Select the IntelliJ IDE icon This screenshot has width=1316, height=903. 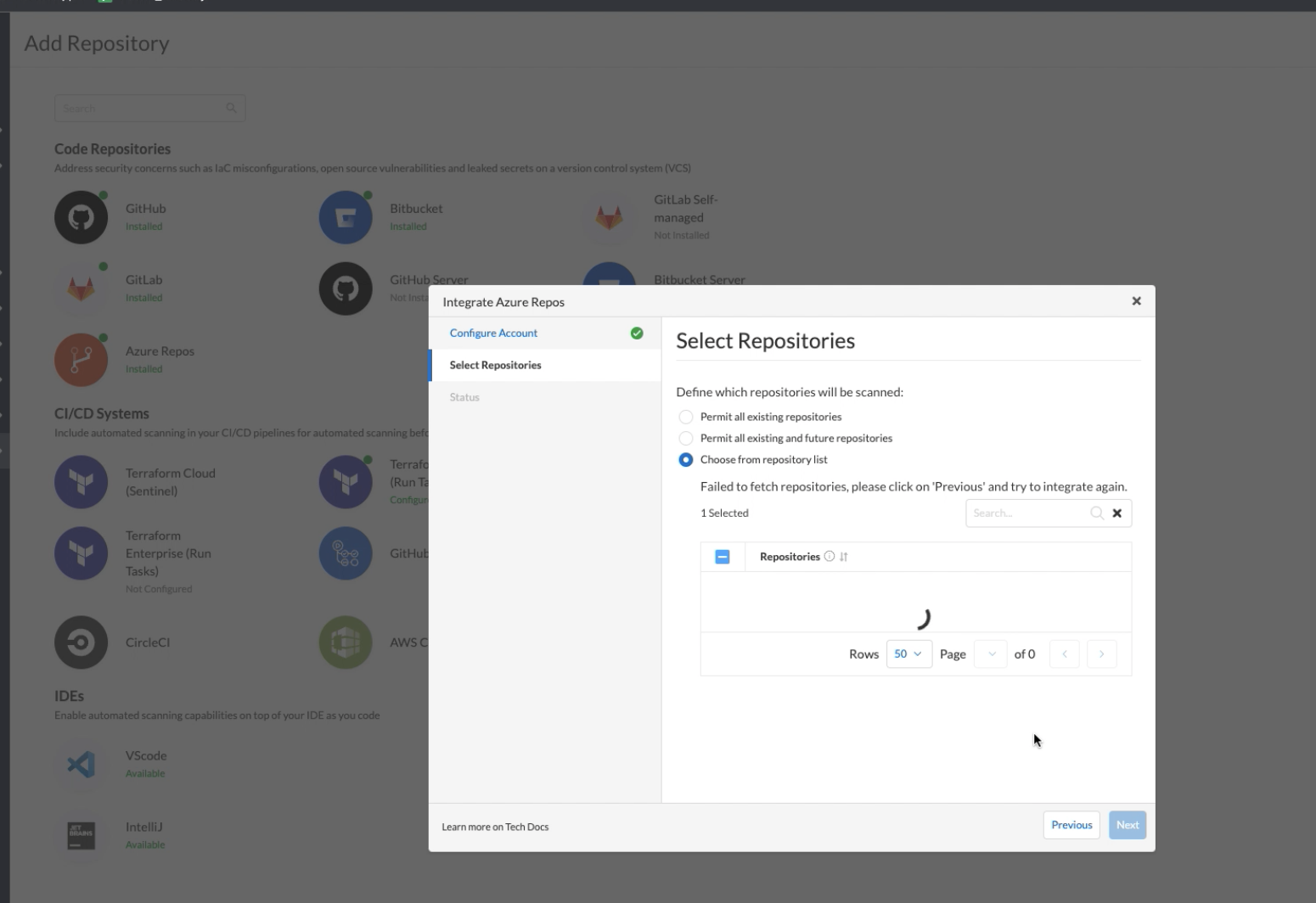(81, 837)
